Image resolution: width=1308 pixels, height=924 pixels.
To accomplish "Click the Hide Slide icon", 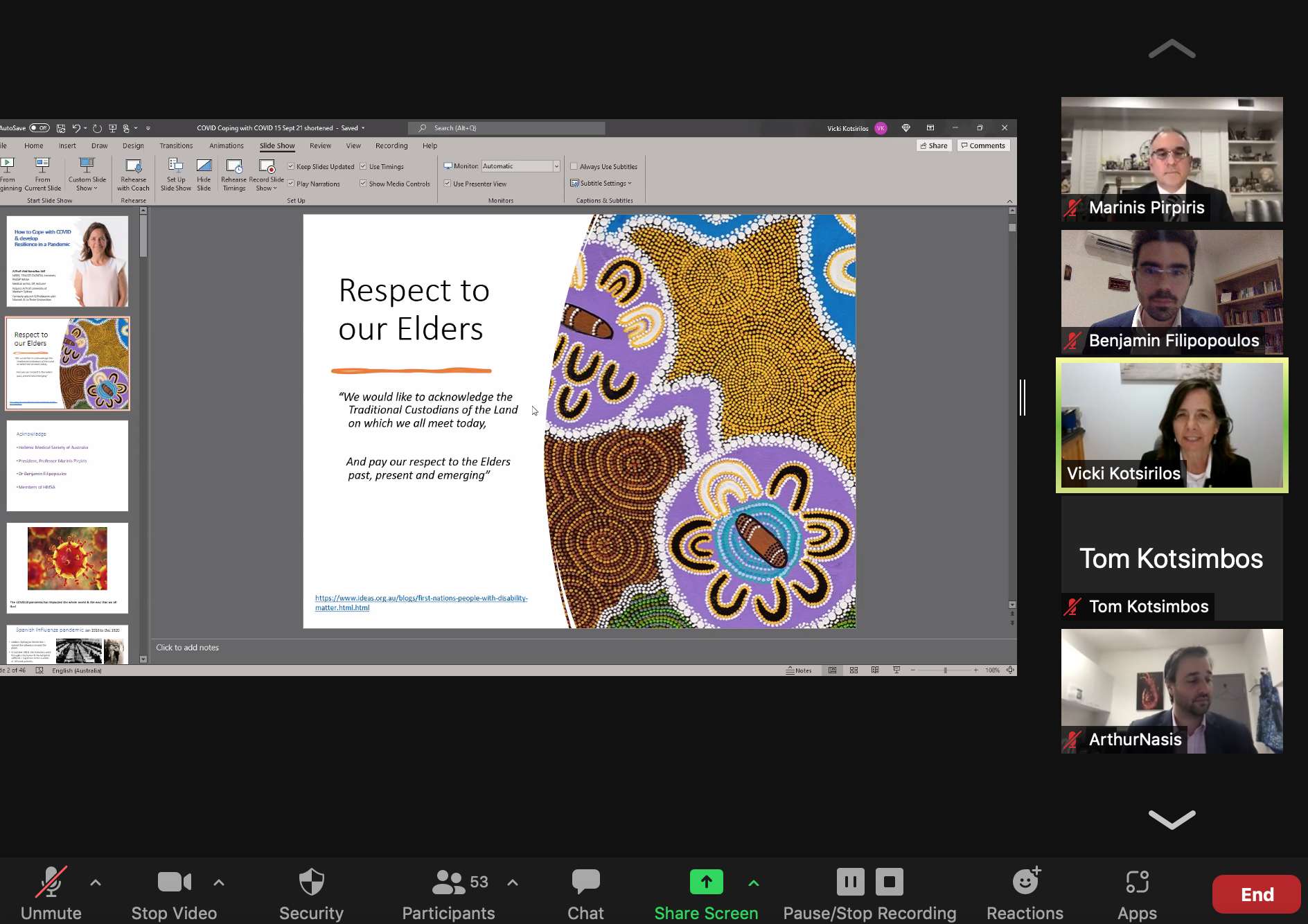I will pos(204,166).
